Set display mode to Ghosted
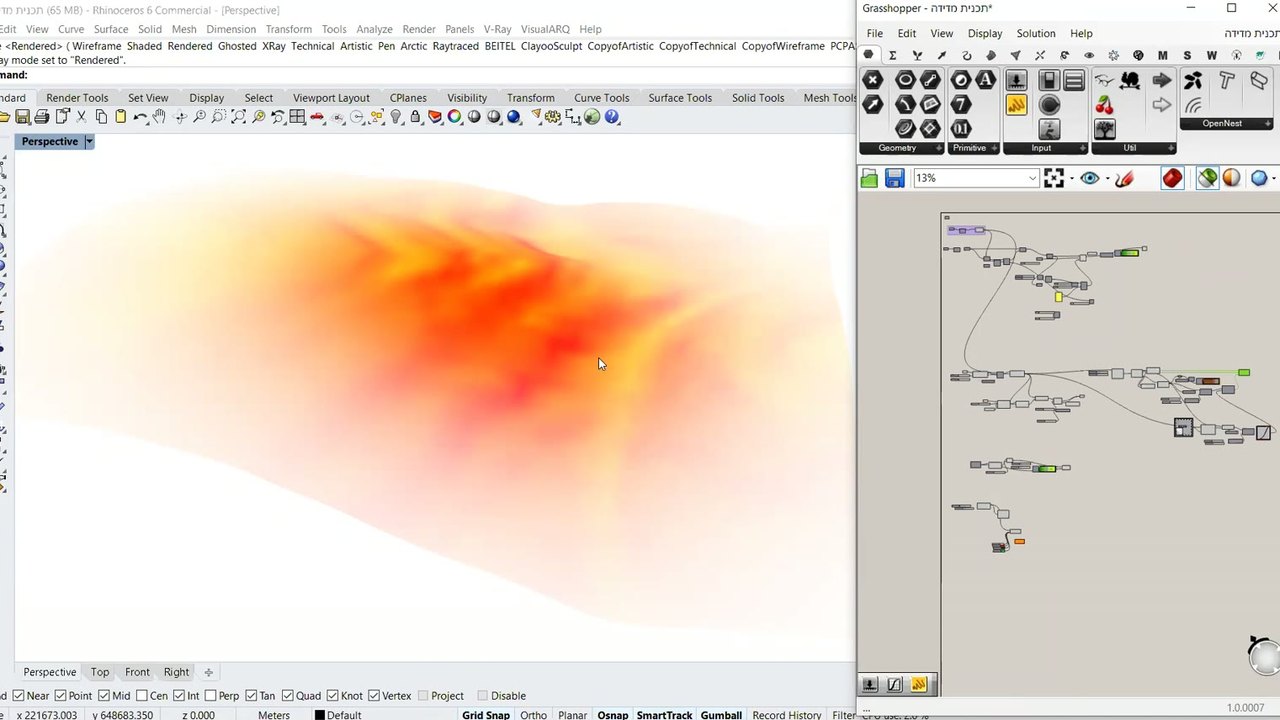This screenshot has height=720, width=1280. (x=237, y=46)
